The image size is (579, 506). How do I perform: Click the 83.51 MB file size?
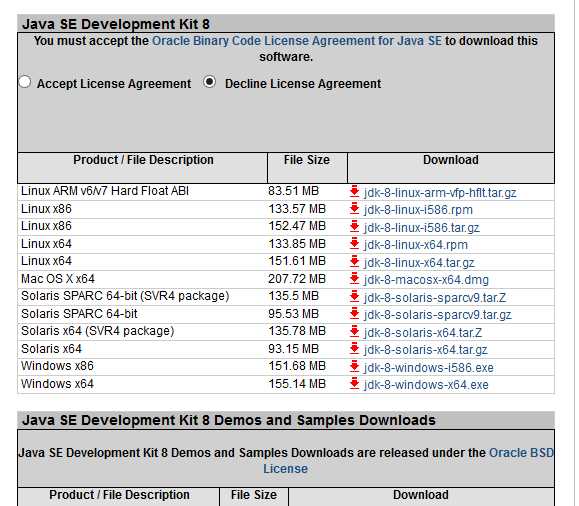294,191
